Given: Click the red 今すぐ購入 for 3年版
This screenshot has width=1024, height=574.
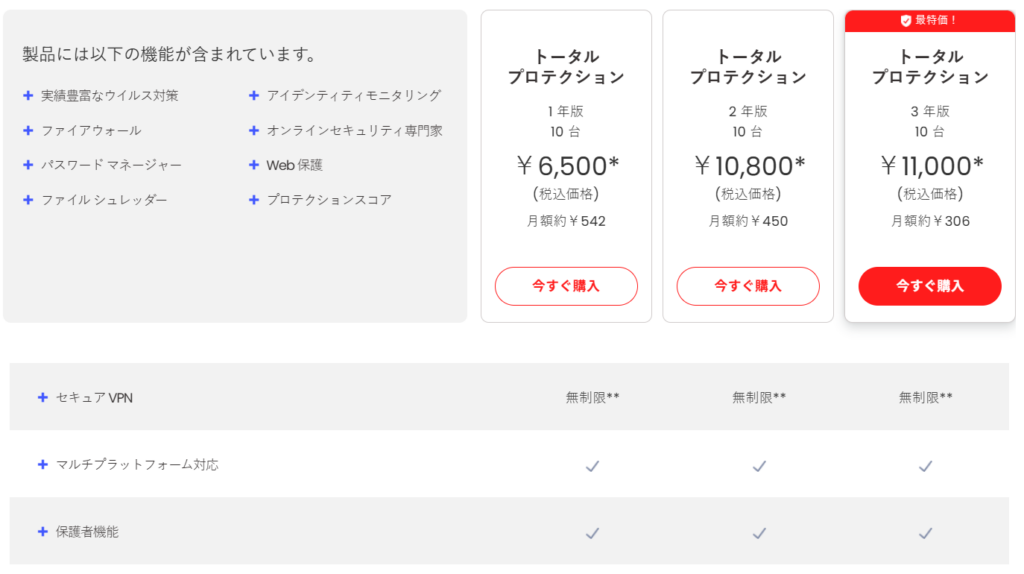Looking at the screenshot, I should [930, 286].
